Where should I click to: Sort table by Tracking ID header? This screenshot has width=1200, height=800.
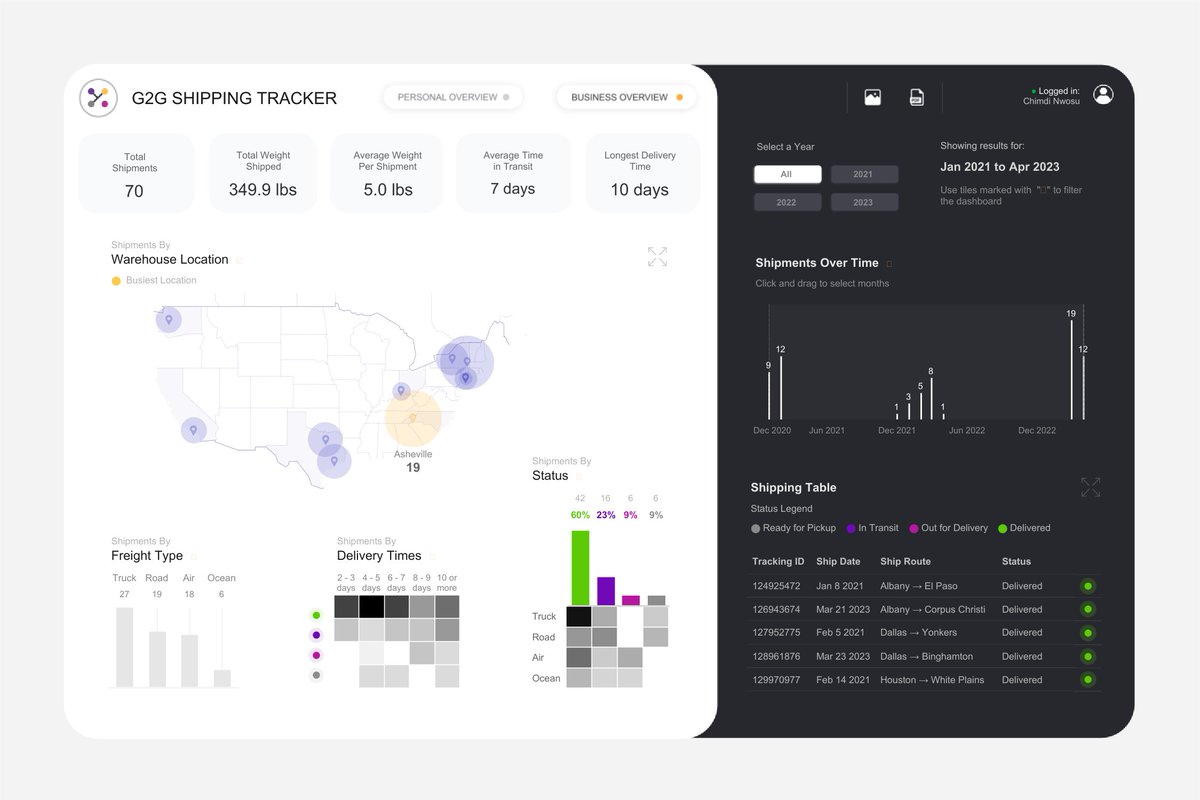click(779, 562)
